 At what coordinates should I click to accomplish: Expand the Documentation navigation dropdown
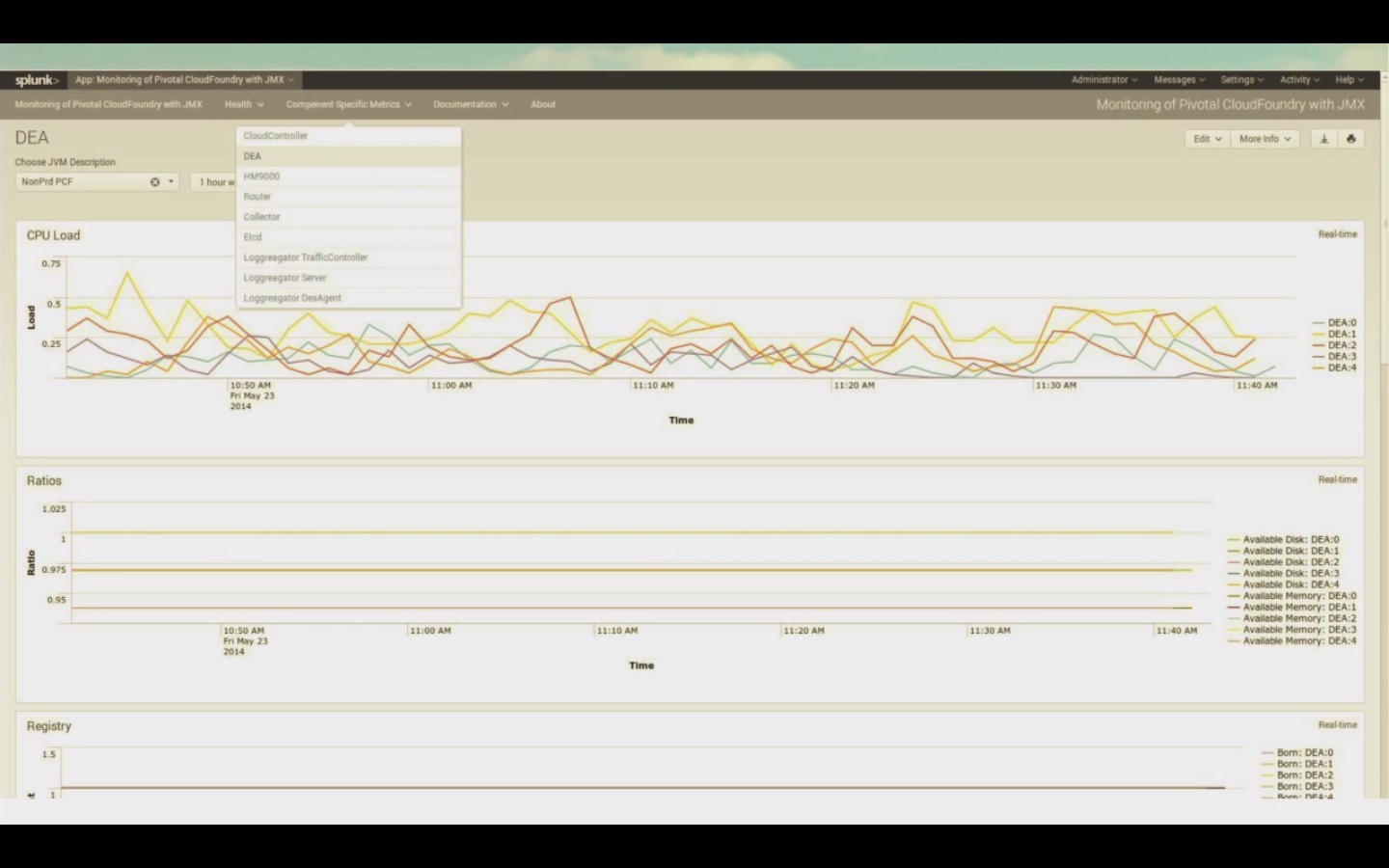tap(471, 104)
